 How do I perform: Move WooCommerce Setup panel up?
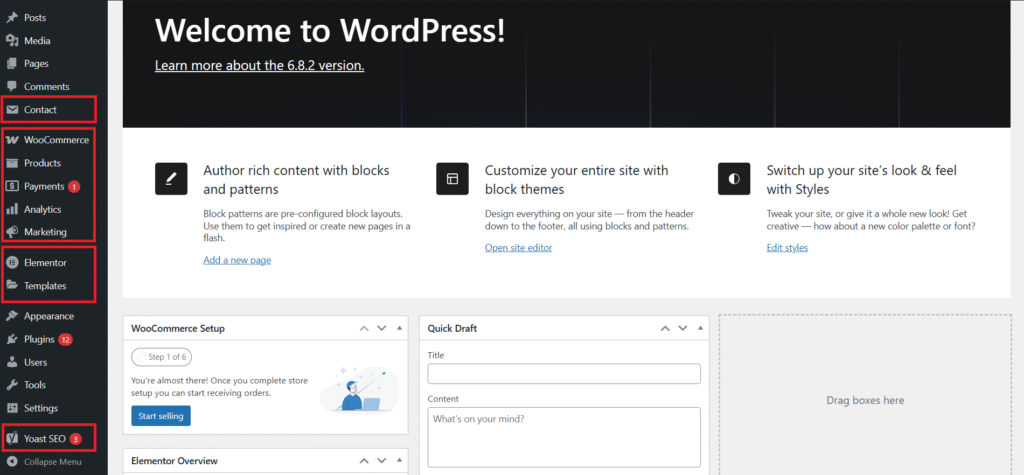pos(364,328)
